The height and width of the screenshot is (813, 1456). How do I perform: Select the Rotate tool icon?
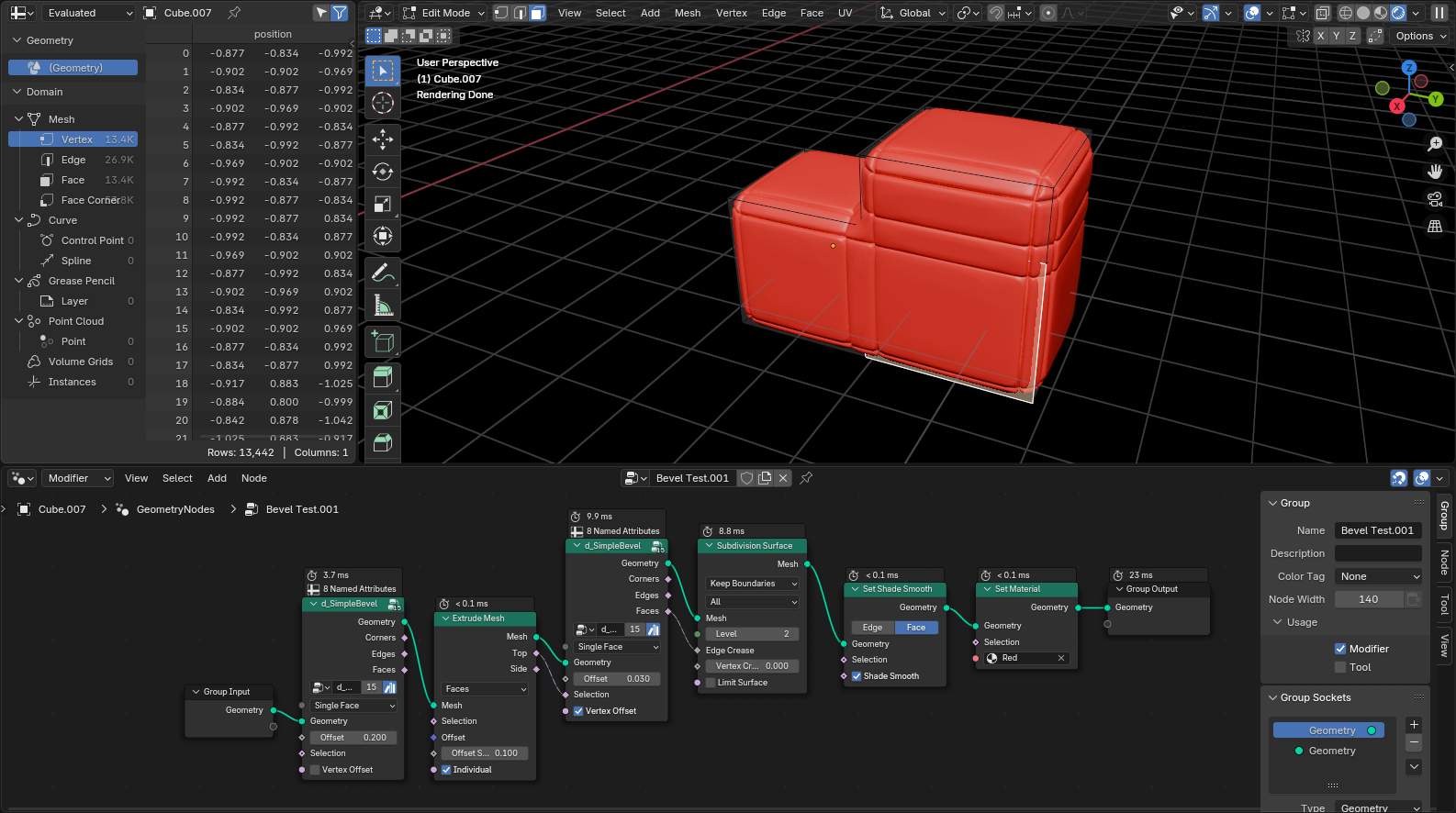pyautogui.click(x=383, y=172)
